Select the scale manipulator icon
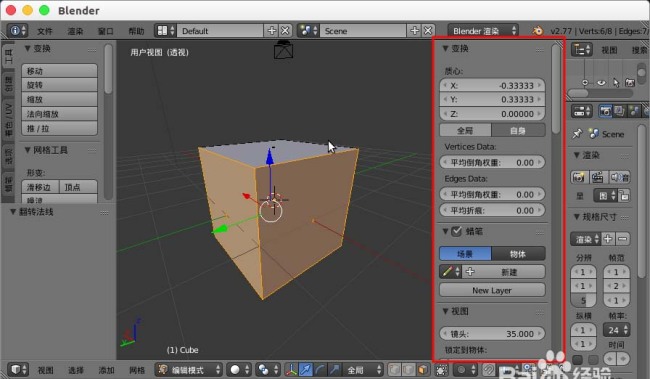650x379 pixels. [x=334, y=369]
